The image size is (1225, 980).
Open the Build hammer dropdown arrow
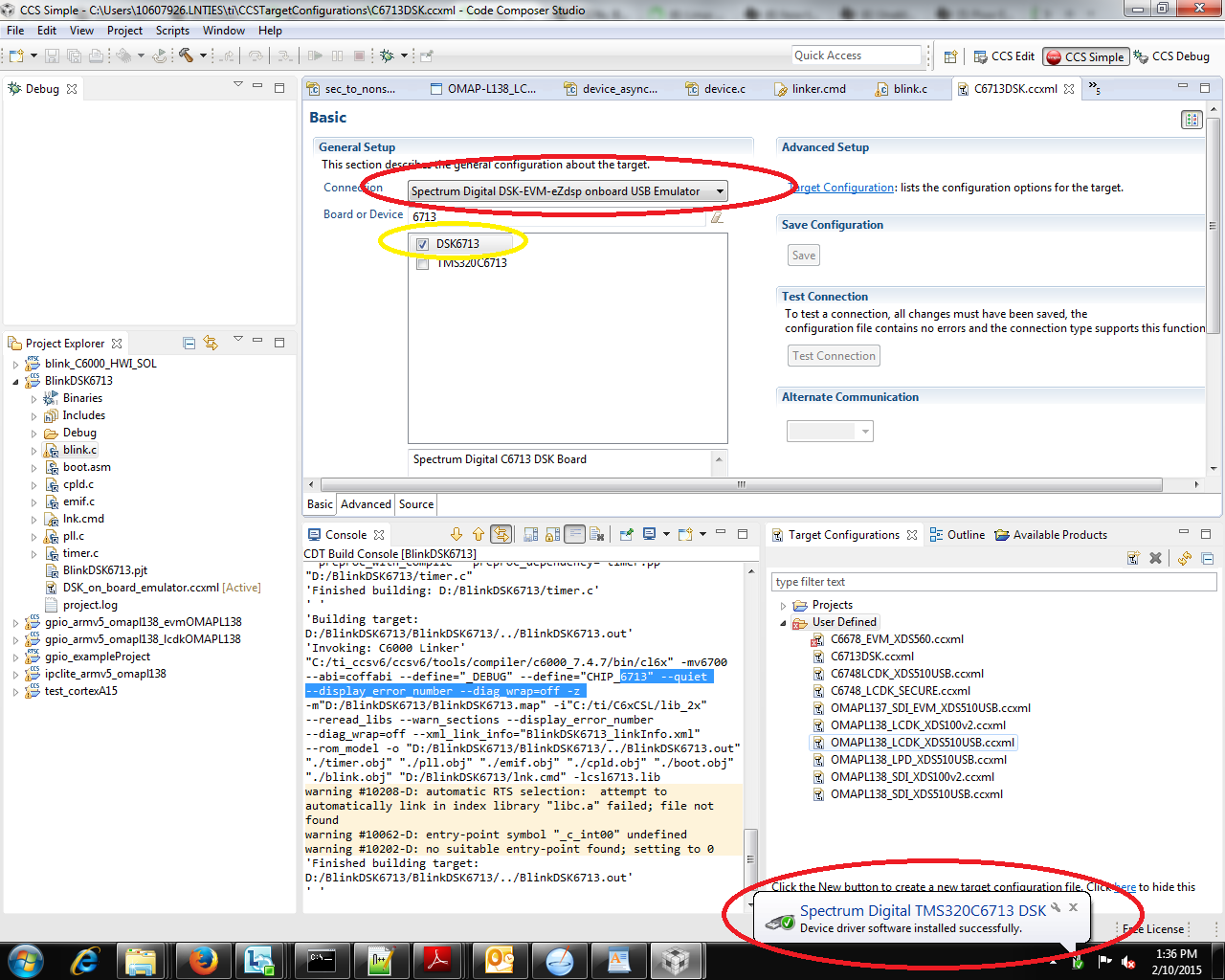(x=203, y=56)
